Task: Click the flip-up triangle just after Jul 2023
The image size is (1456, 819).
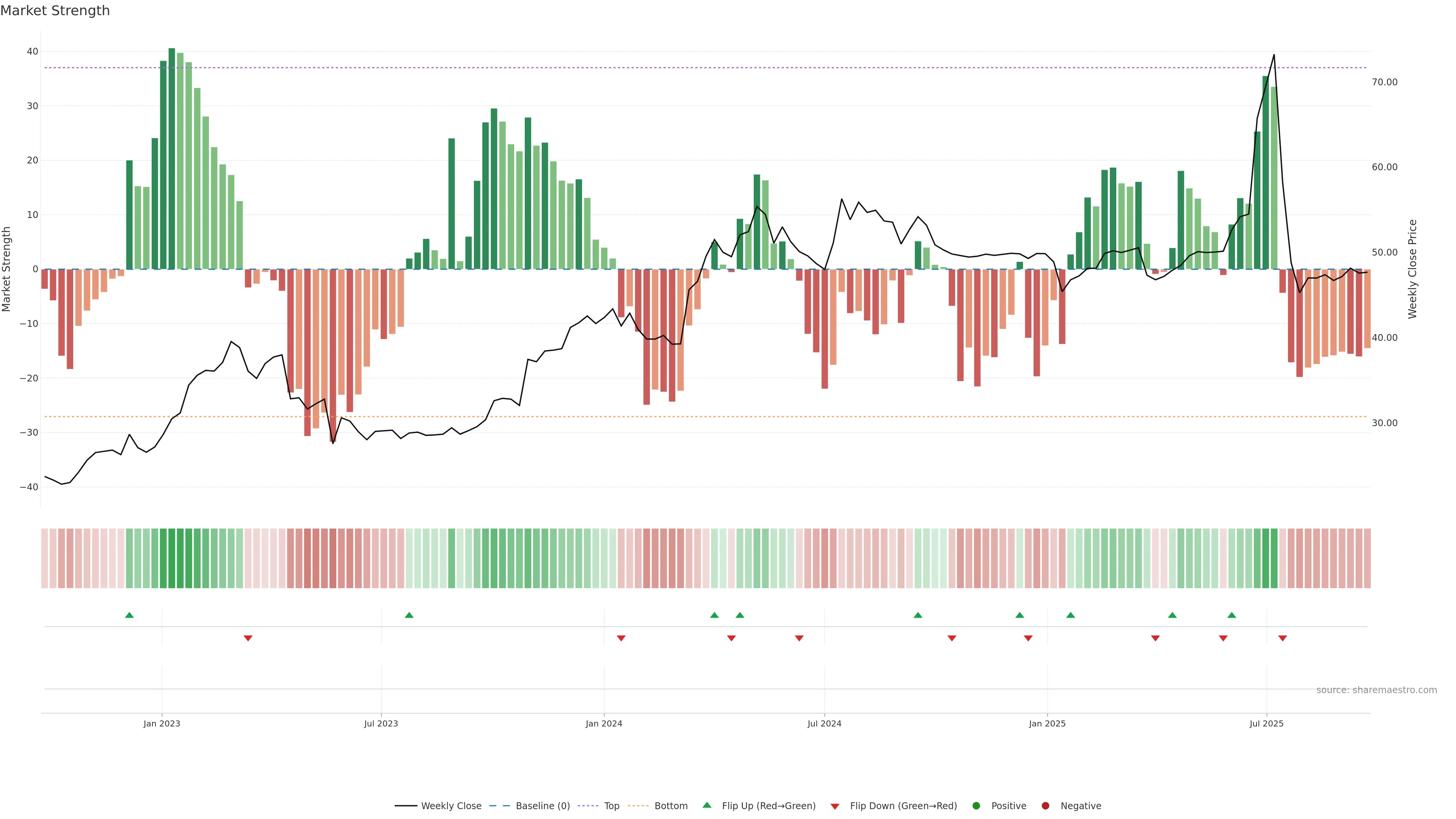Action: [409, 615]
